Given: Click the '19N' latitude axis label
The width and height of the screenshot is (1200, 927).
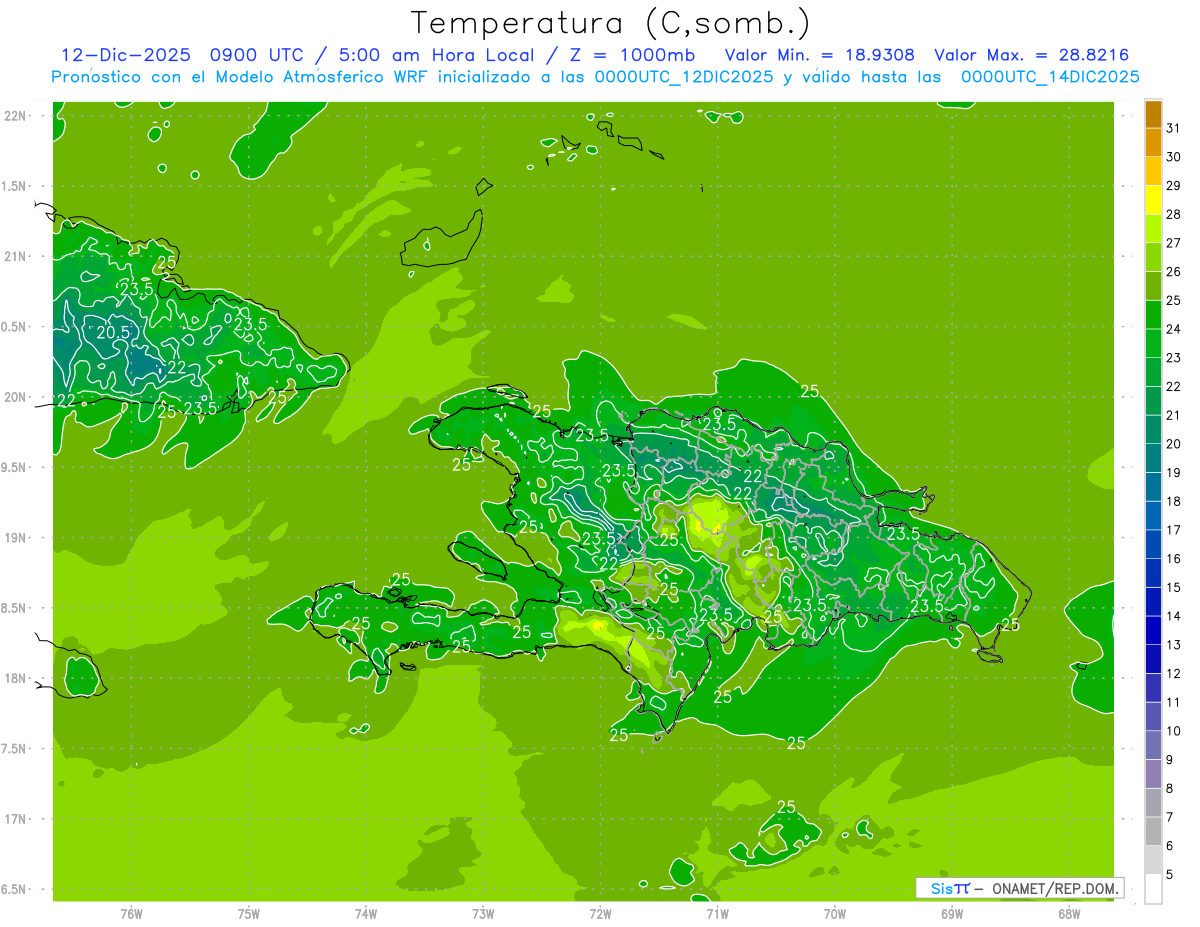Looking at the screenshot, I should [x=16, y=538].
